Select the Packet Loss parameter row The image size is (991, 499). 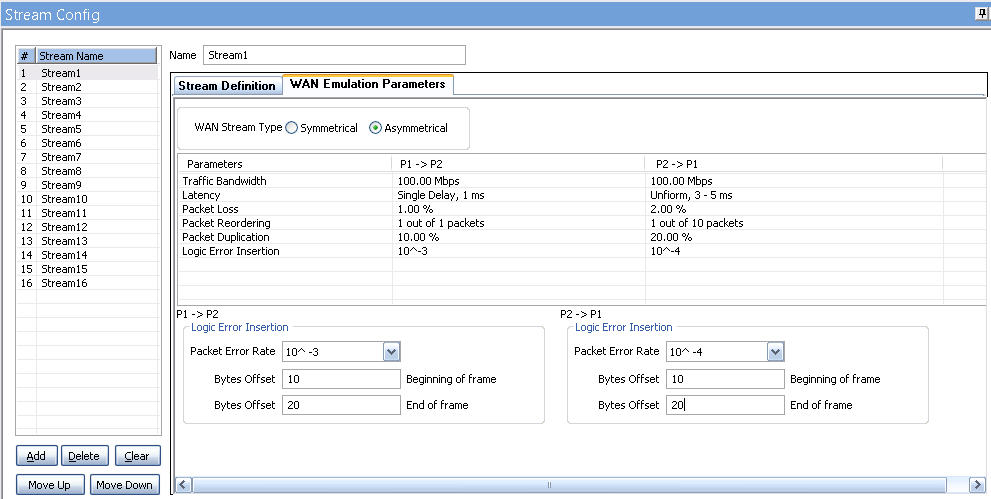pos(581,209)
